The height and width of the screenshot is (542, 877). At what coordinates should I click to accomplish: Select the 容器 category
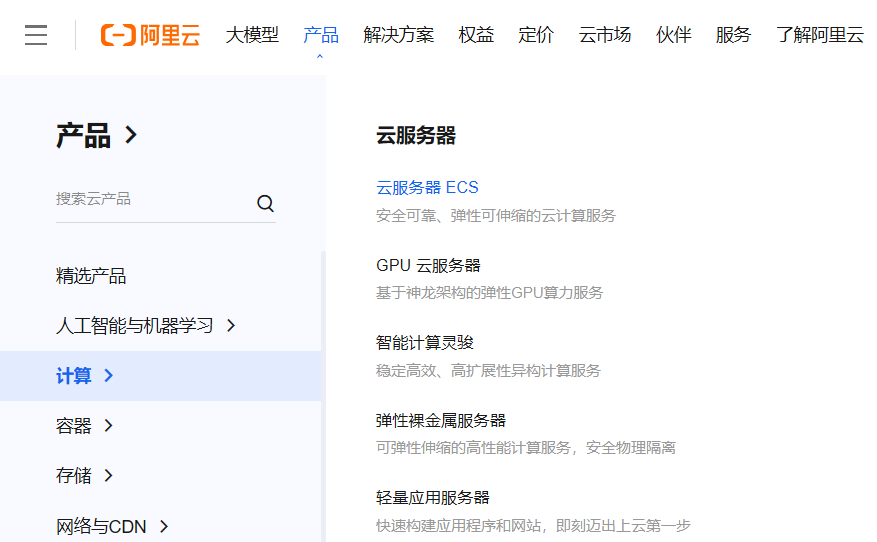pos(74,426)
